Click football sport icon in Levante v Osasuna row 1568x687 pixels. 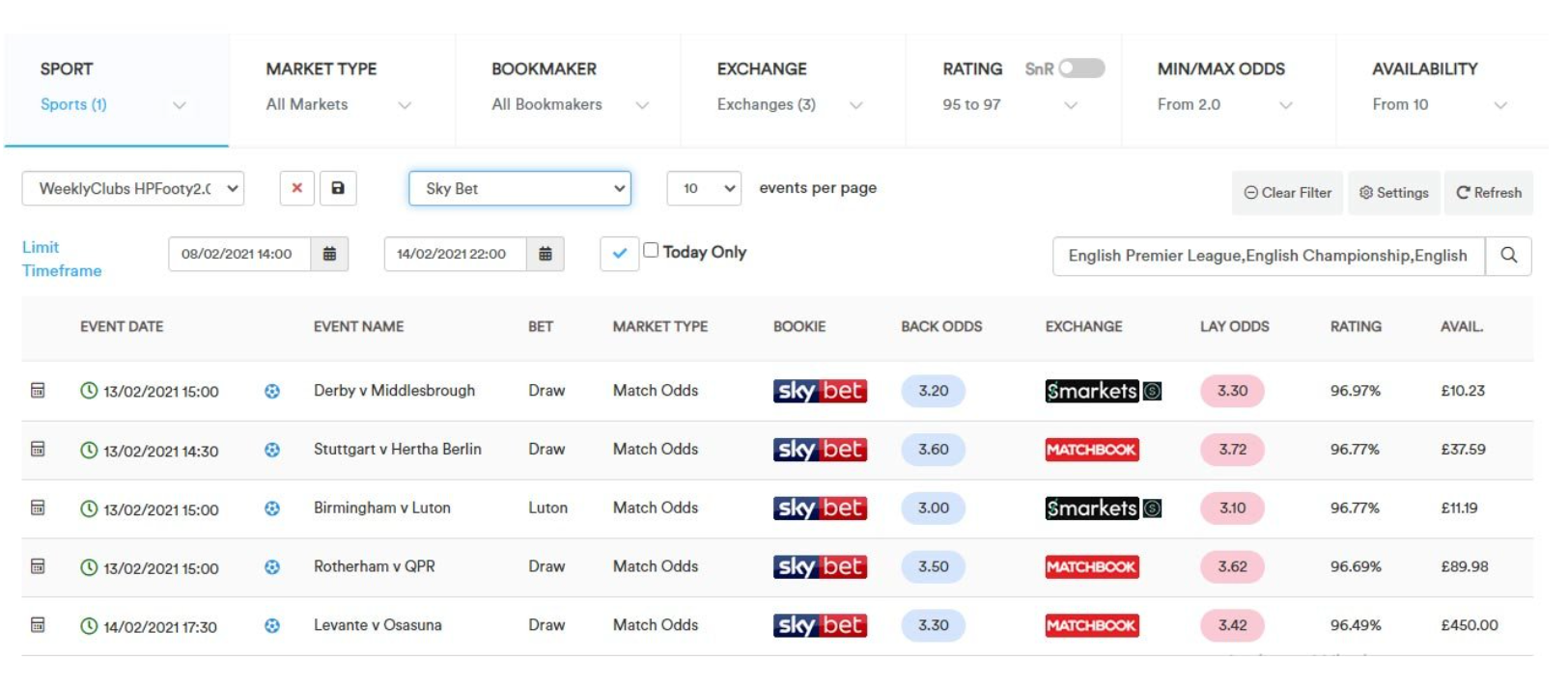(272, 626)
